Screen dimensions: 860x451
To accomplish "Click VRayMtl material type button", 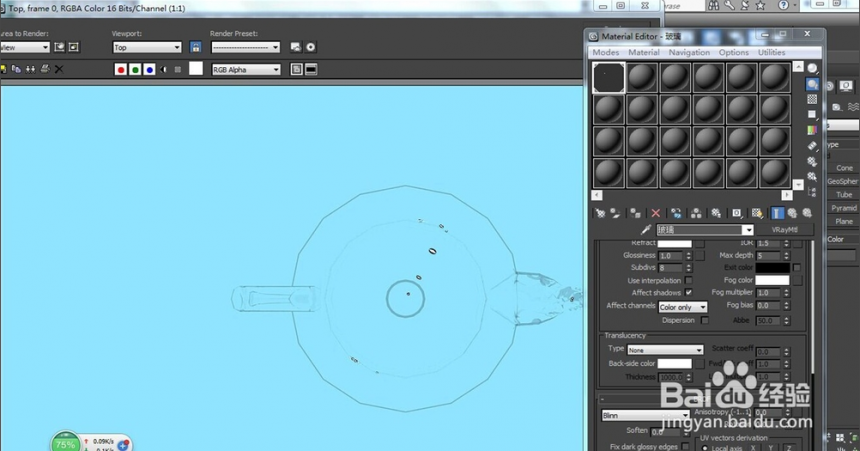I will tap(784, 229).
